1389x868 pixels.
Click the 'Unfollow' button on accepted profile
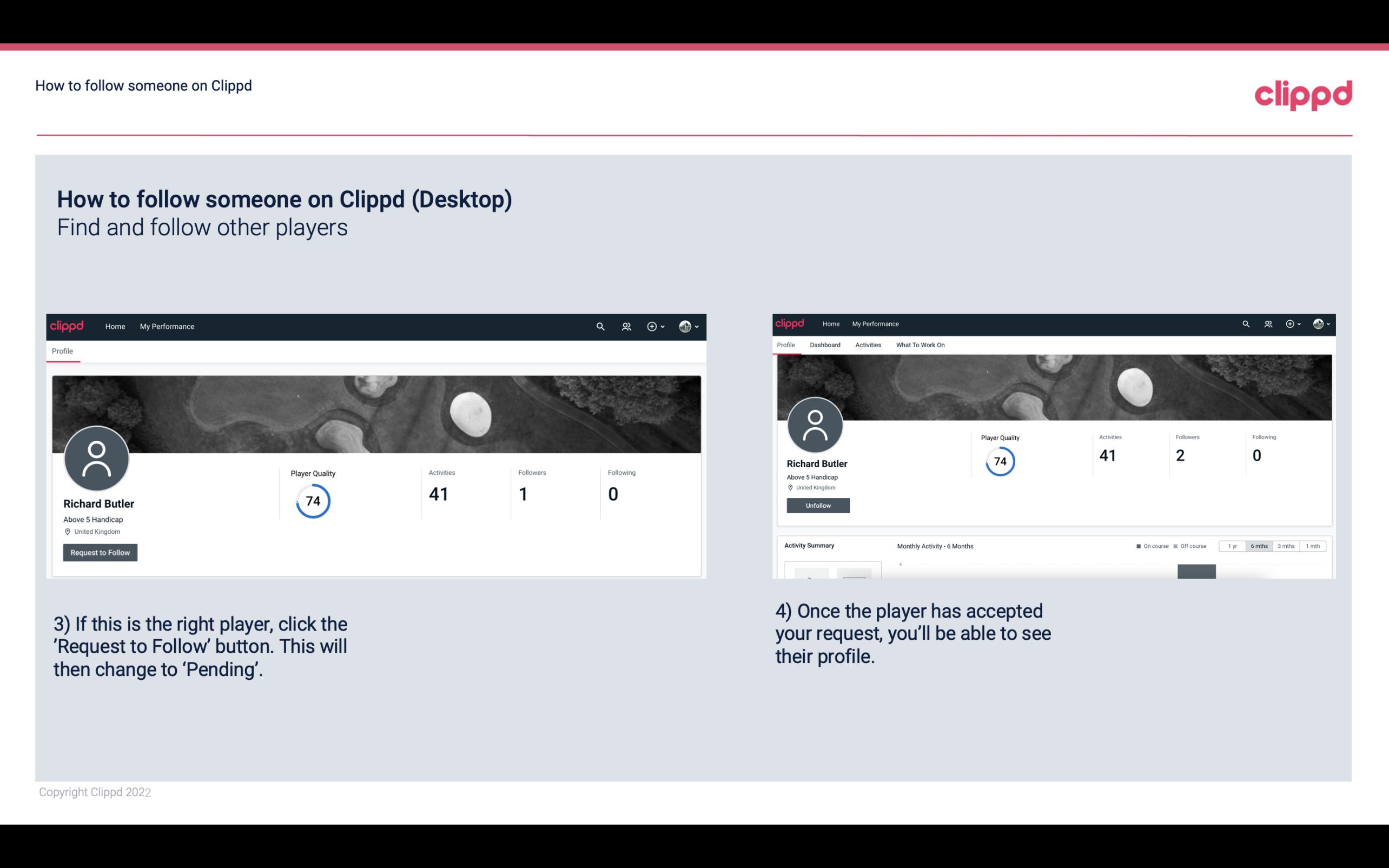click(817, 505)
